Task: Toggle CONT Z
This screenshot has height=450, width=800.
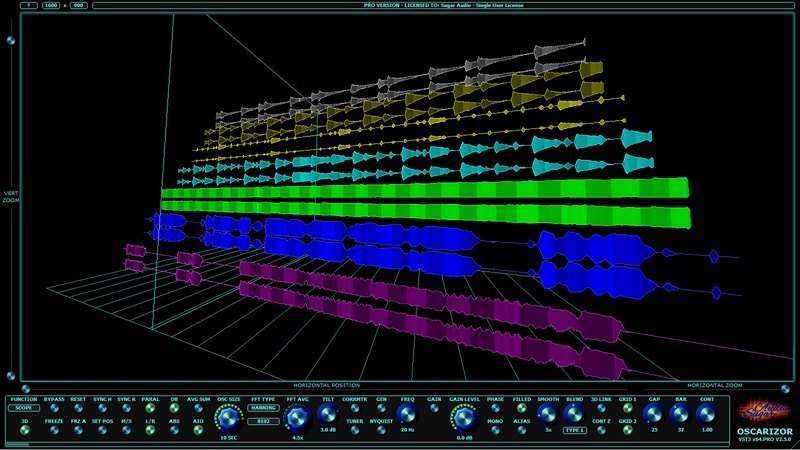Action: tap(601, 430)
